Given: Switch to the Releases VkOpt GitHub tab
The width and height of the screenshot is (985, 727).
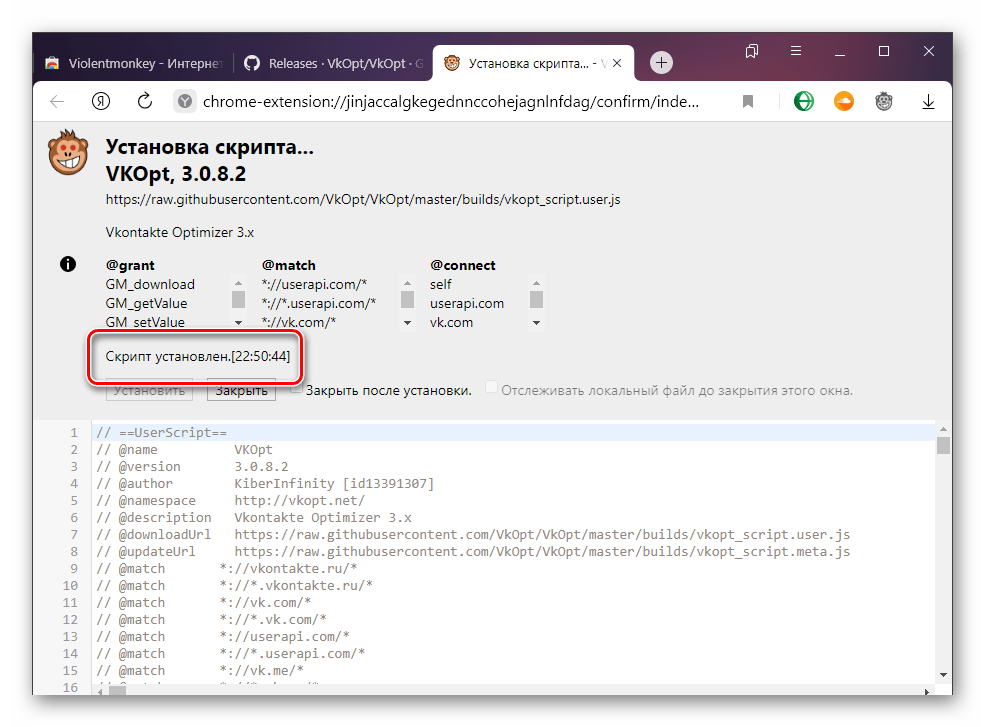Looking at the screenshot, I should (x=333, y=63).
